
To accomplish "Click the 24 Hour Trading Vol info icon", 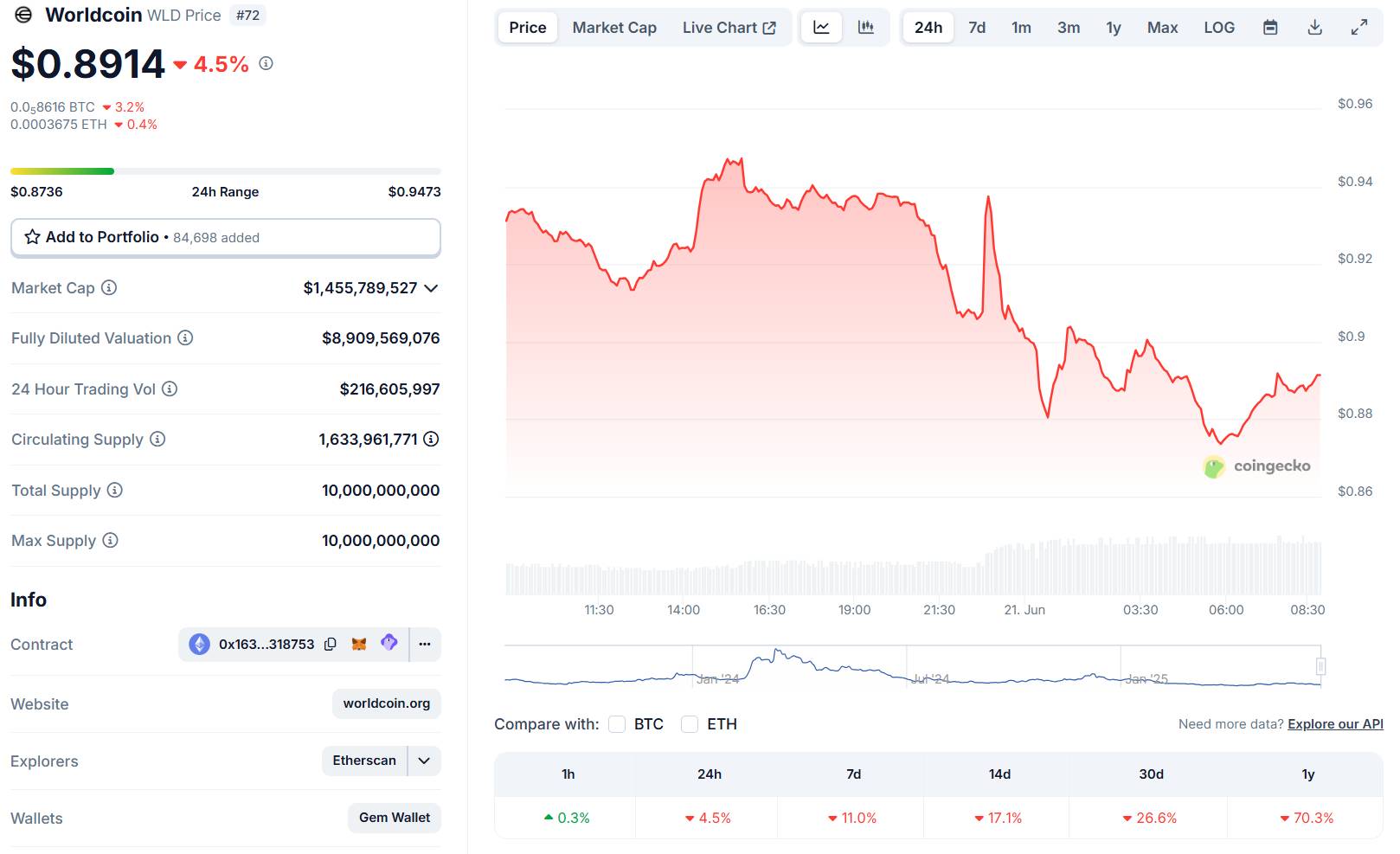I will 170,388.
